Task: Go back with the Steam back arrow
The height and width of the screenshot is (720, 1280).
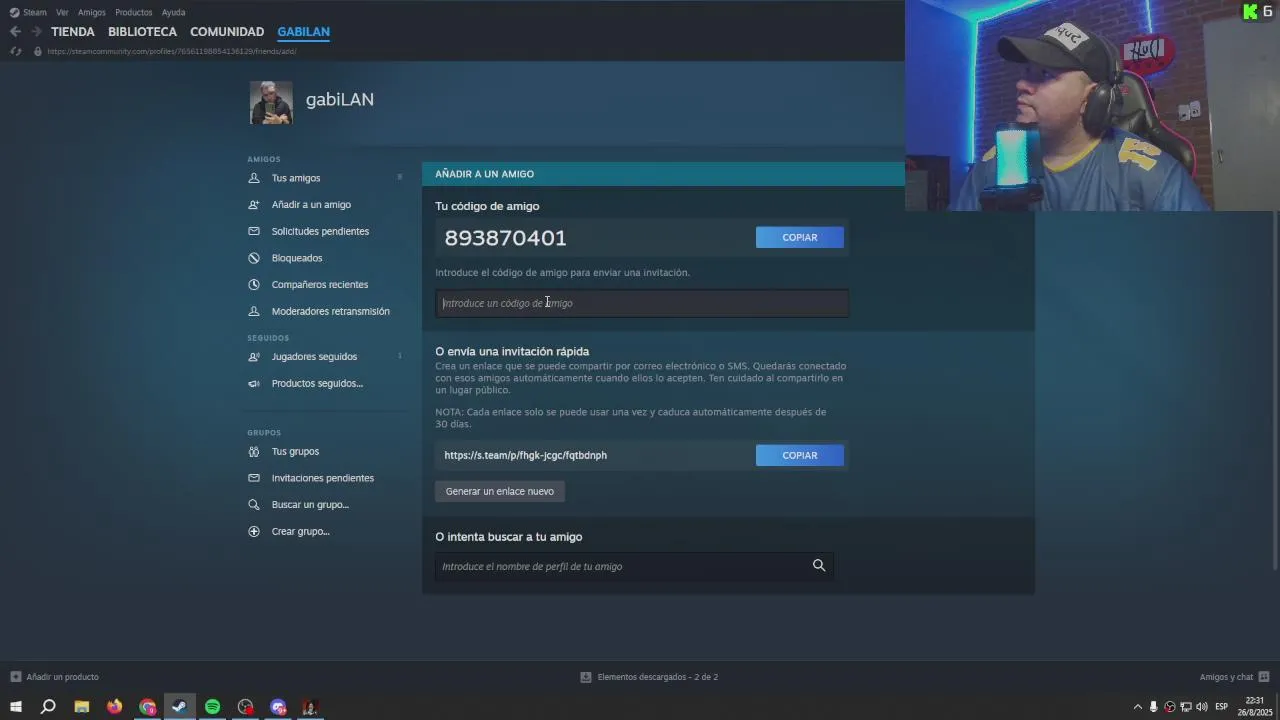Action: pyautogui.click(x=15, y=32)
